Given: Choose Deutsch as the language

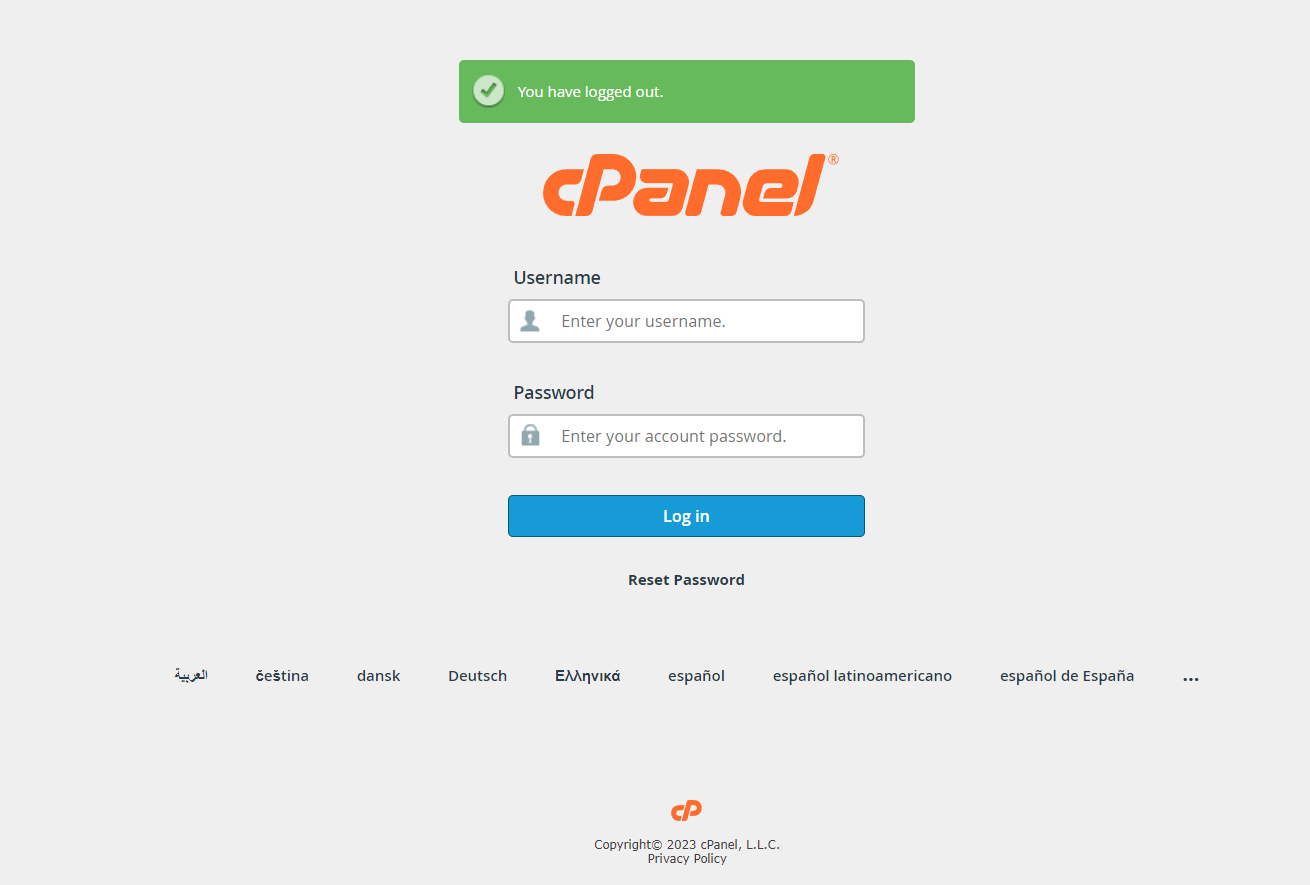Looking at the screenshot, I should 477,676.
